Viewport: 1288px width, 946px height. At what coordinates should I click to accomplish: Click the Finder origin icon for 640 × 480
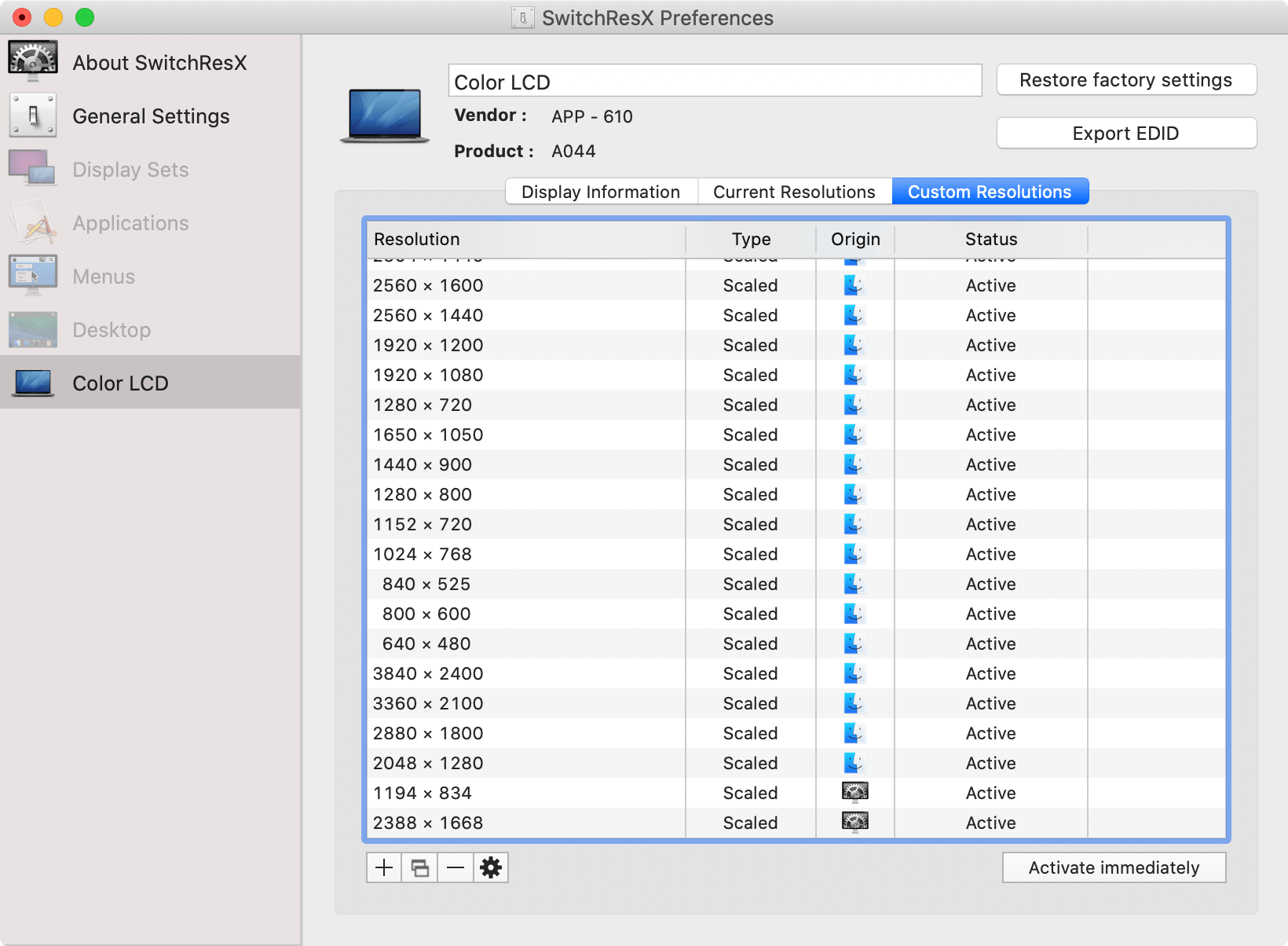pyautogui.click(x=854, y=643)
